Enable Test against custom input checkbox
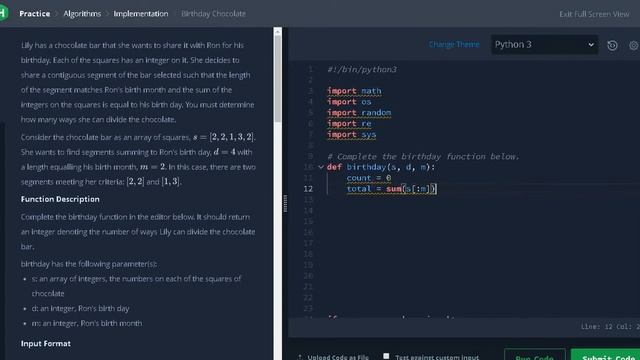Viewport: 640px width, 360px height. point(386,356)
